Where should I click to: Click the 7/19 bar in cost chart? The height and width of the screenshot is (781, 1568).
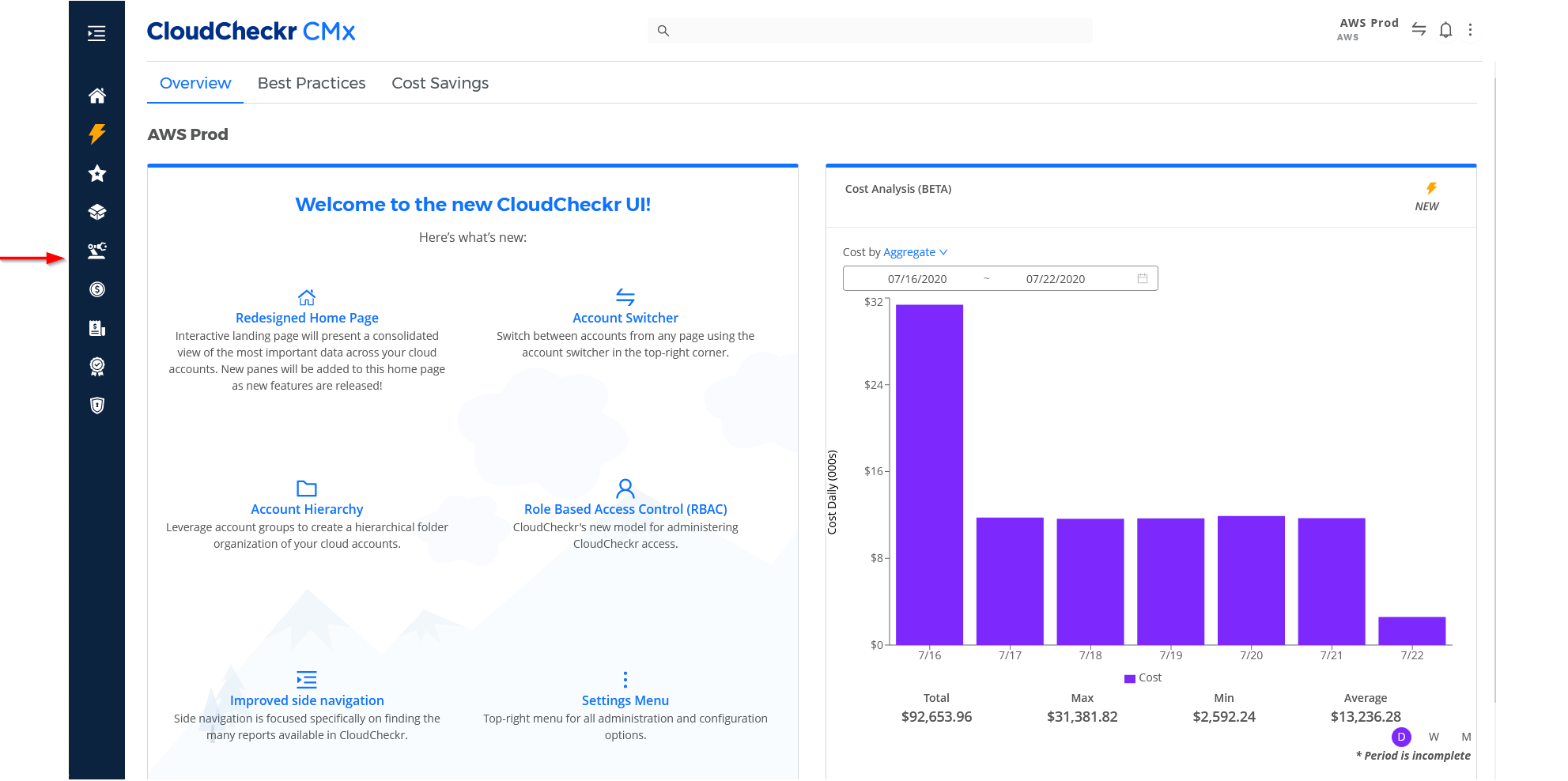tap(1171, 582)
